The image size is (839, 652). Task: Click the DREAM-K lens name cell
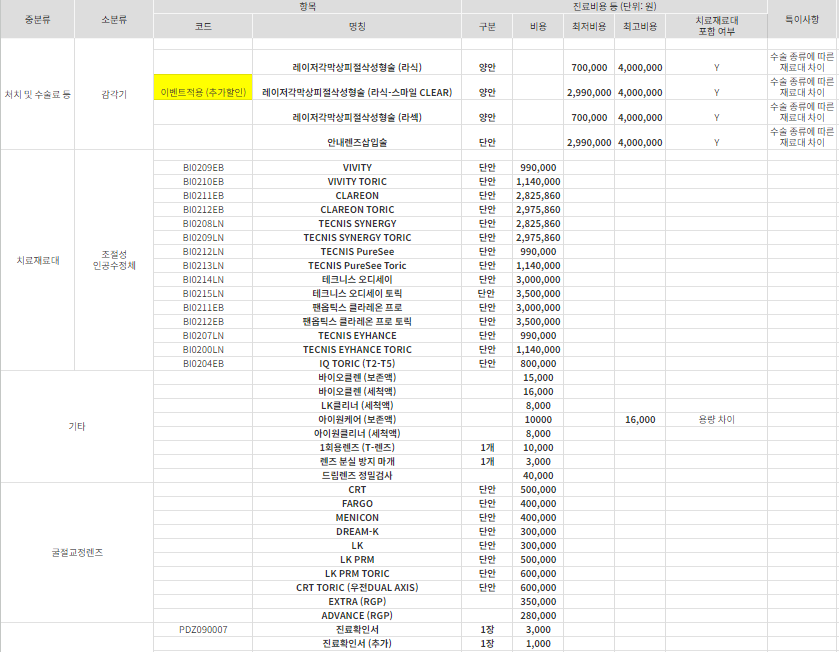tap(357, 532)
